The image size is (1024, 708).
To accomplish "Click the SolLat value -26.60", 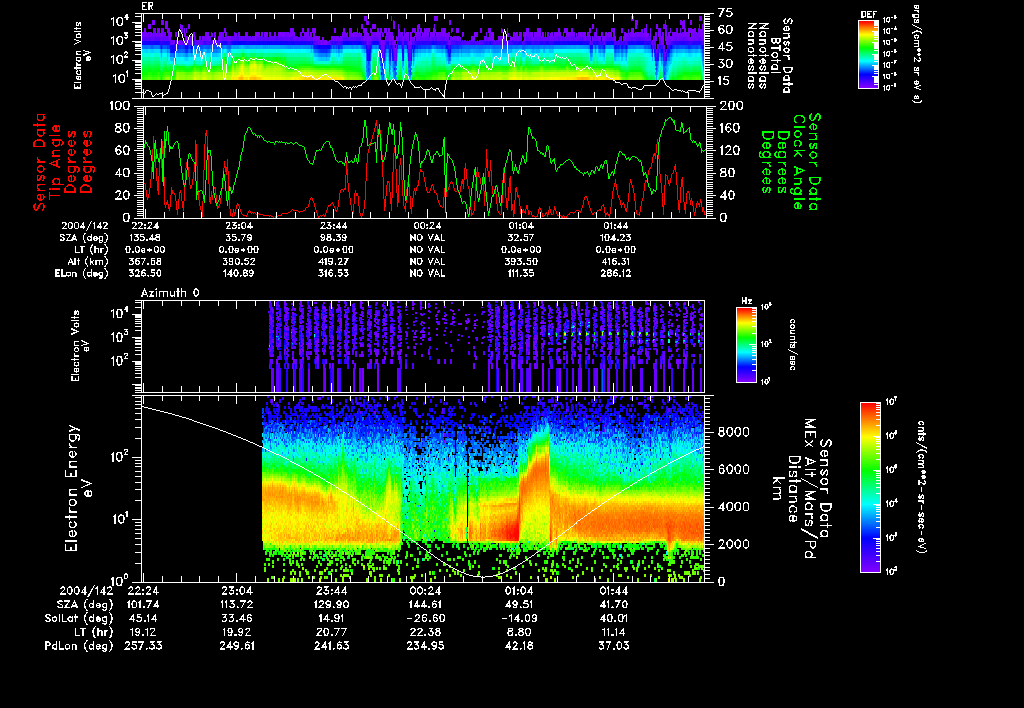I will coord(426,619).
